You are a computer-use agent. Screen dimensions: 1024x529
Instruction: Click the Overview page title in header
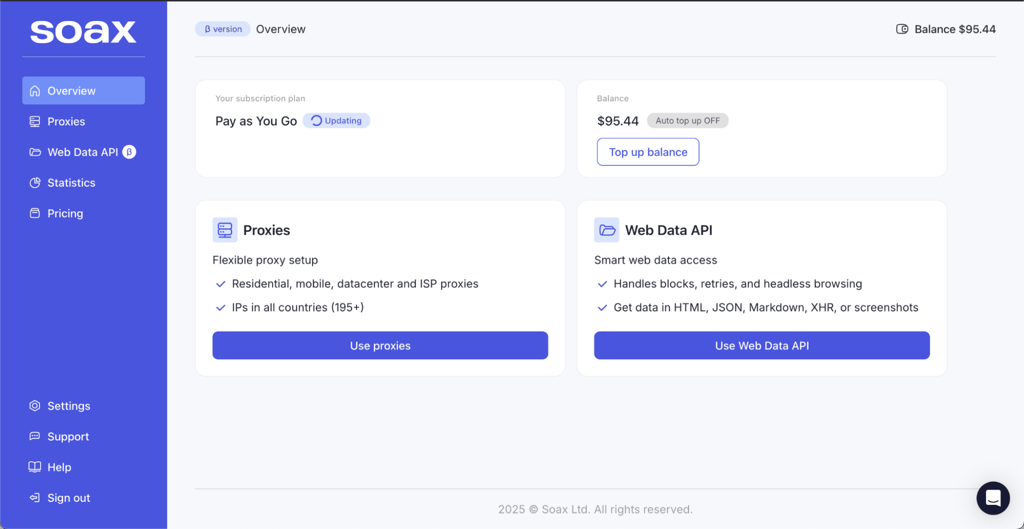click(x=281, y=29)
